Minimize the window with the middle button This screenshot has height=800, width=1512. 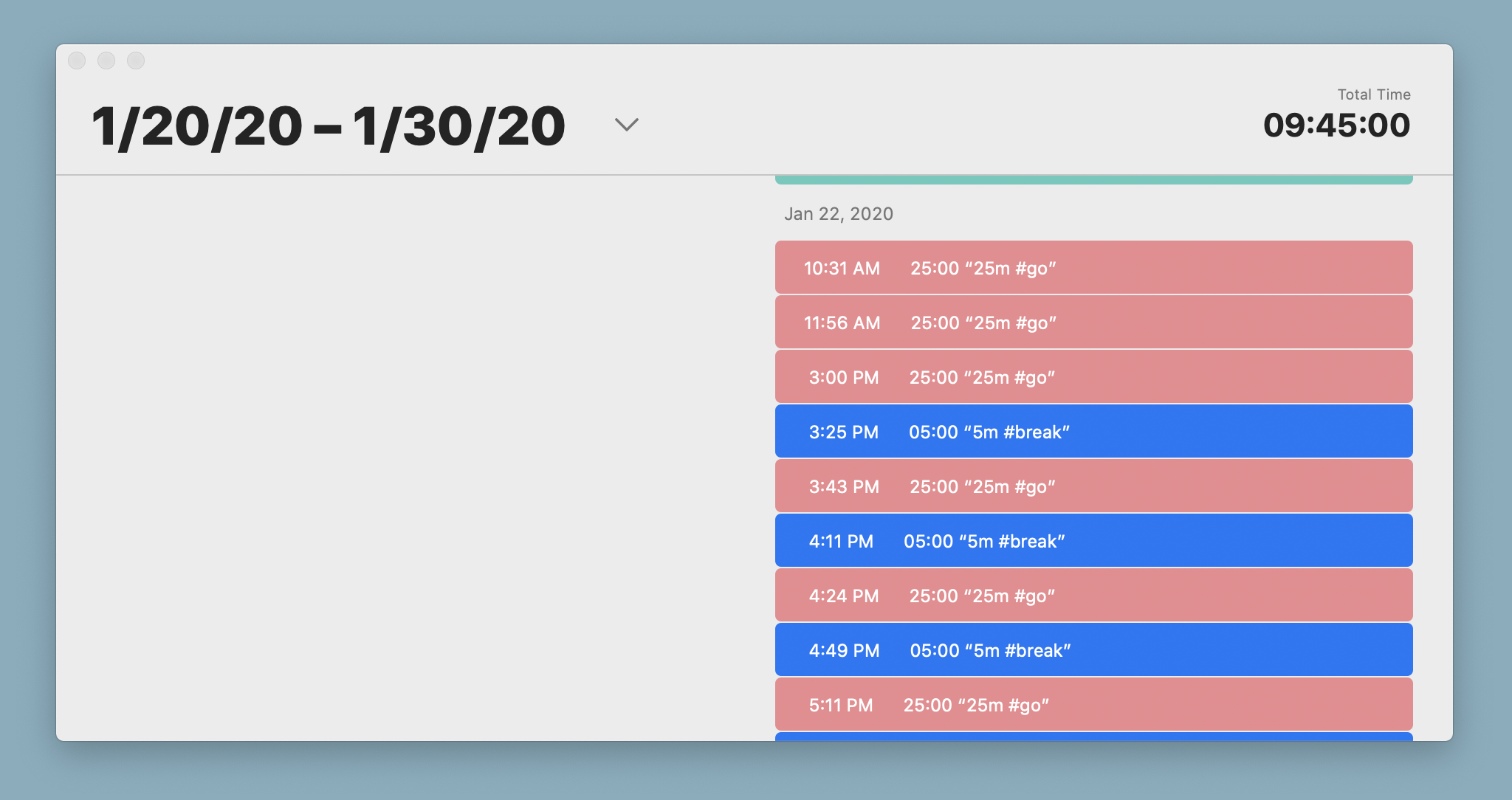pyautogui.click(x=106, y=61)
